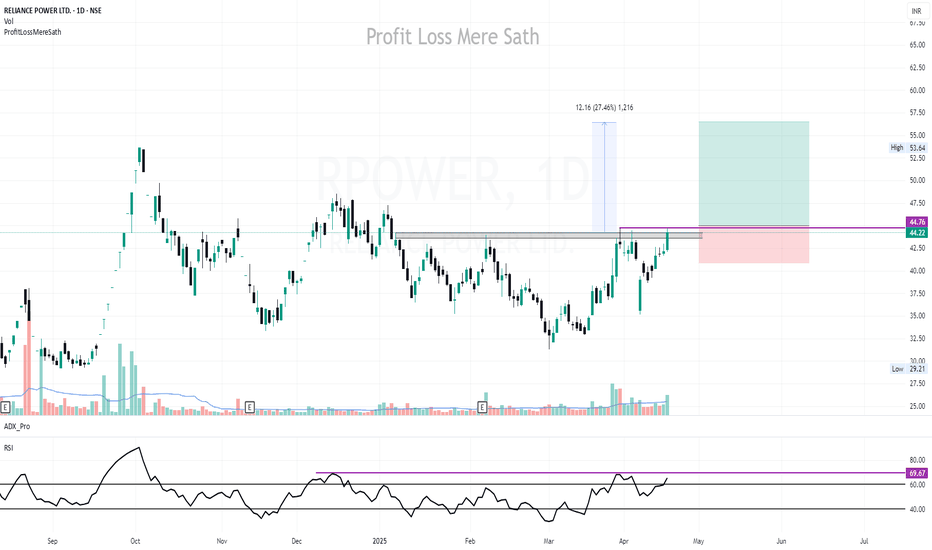Click the 40.00 RSI scale label
Image resolution: width=932 pixels, height=550 pixels.
coord(917,509)
